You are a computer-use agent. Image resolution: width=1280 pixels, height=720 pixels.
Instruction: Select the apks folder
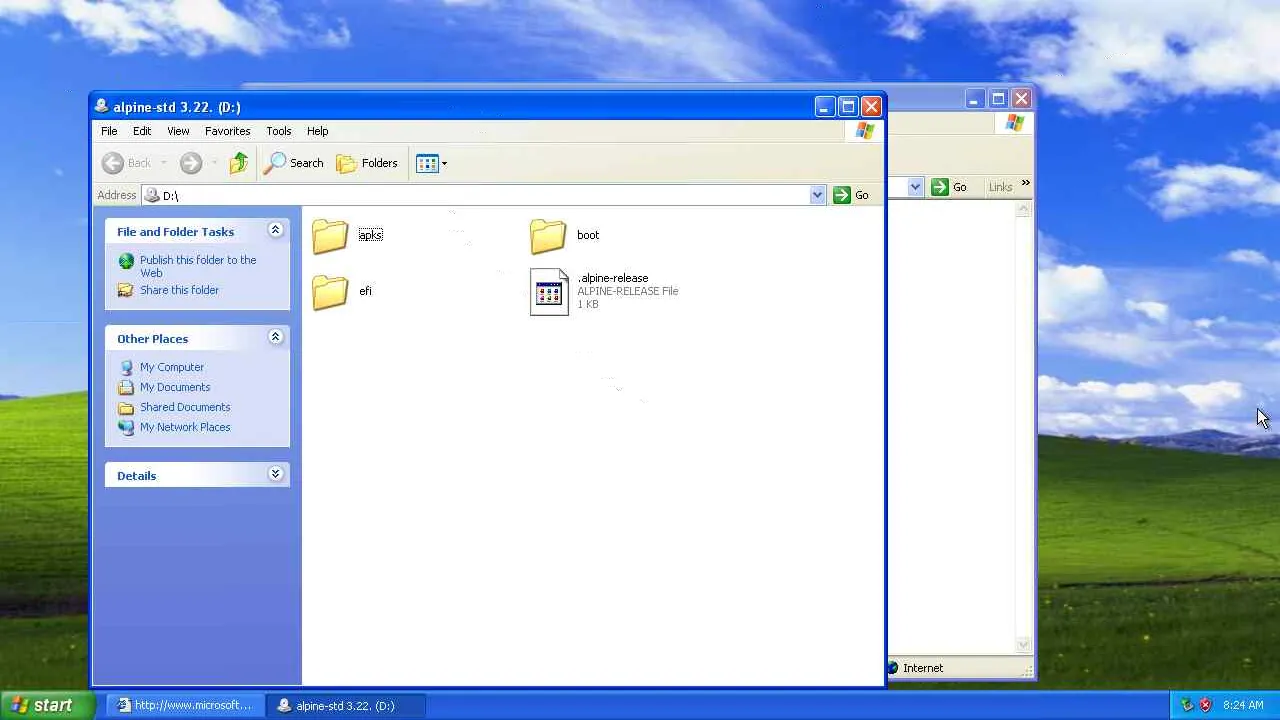[x=348, y=236]
